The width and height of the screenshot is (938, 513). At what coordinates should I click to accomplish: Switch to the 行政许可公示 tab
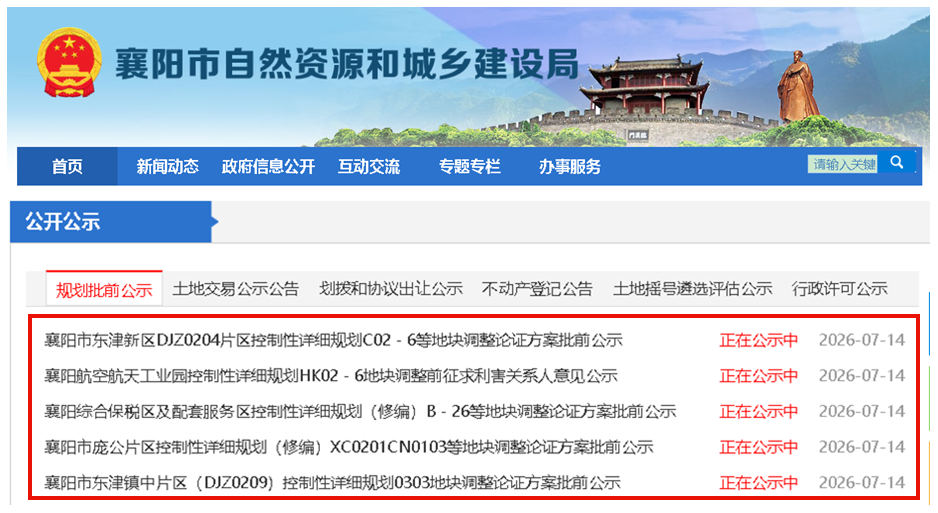point(840,289)
